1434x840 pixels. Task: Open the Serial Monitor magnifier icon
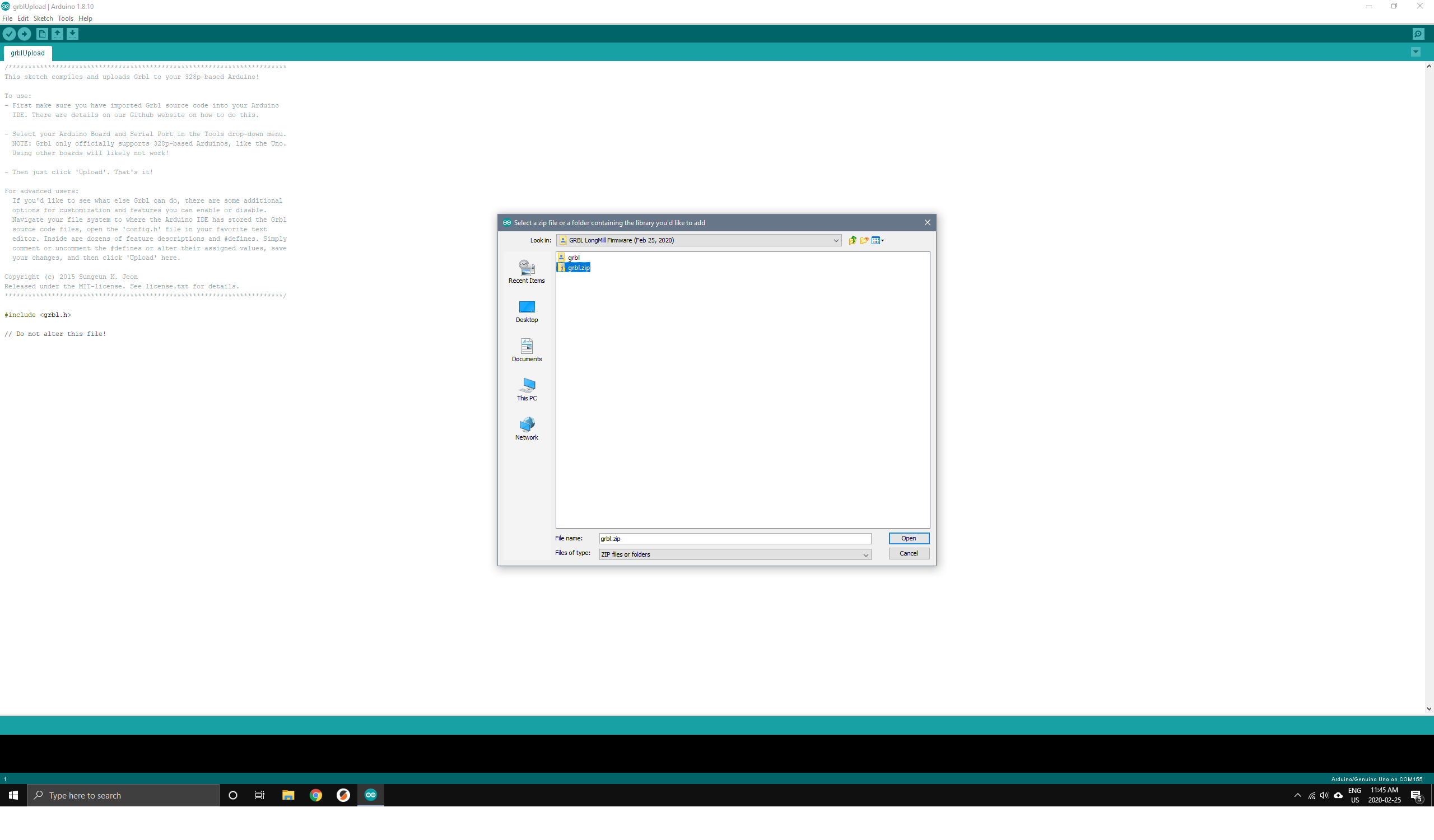(1418, 34)
